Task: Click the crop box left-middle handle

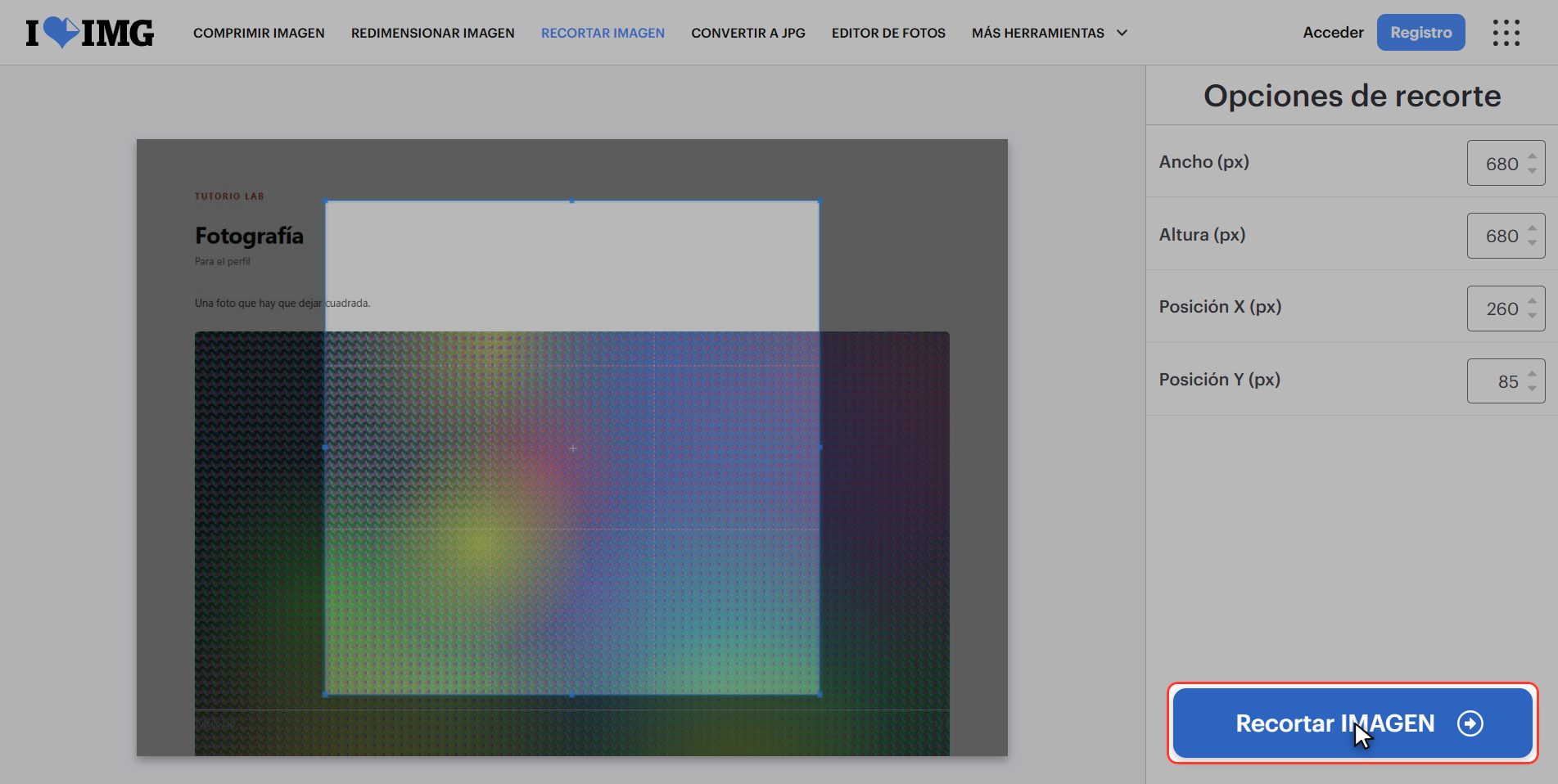Action: pos(326,448)
